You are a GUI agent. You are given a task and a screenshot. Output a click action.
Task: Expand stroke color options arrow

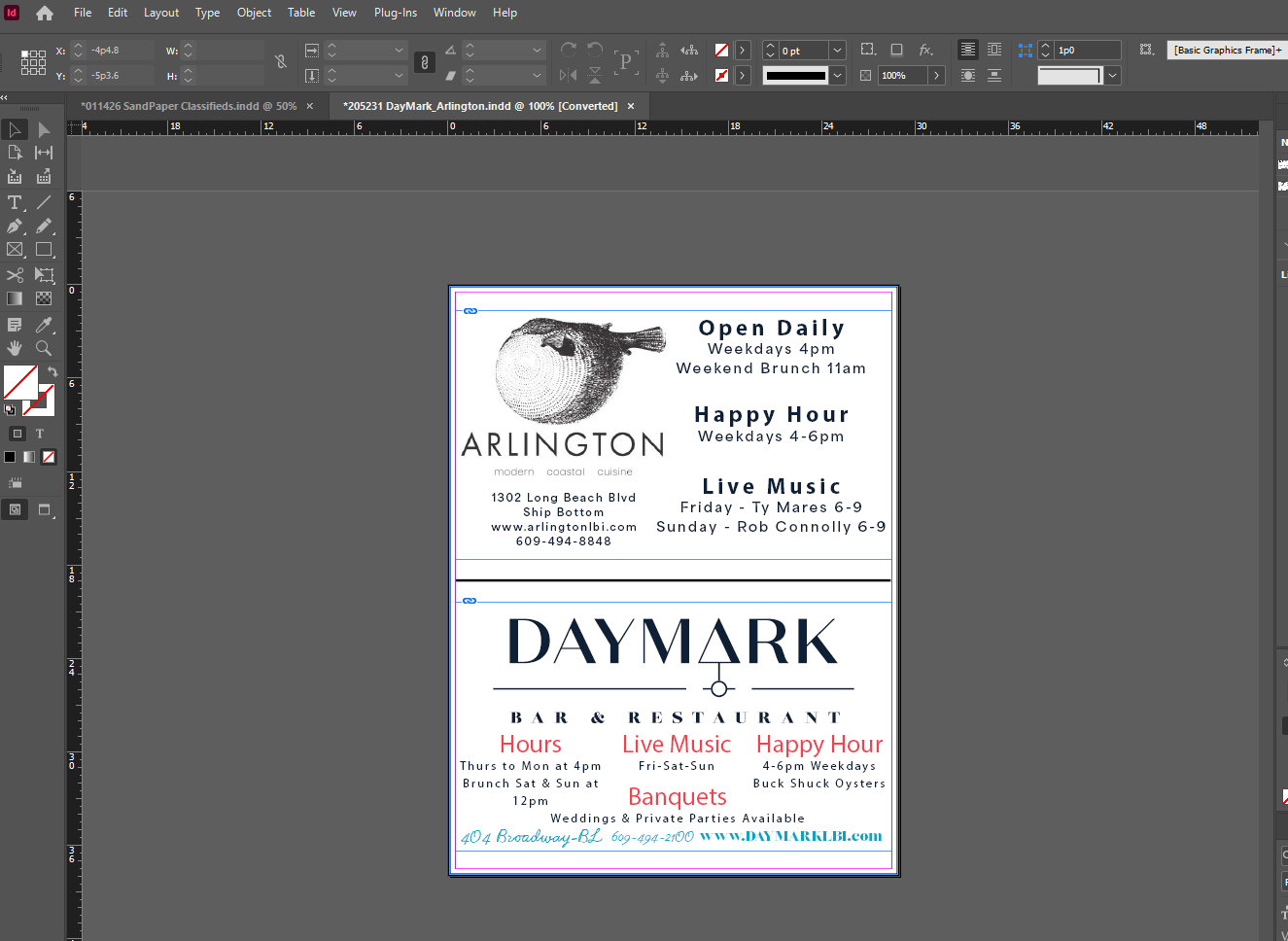point(743,75)
